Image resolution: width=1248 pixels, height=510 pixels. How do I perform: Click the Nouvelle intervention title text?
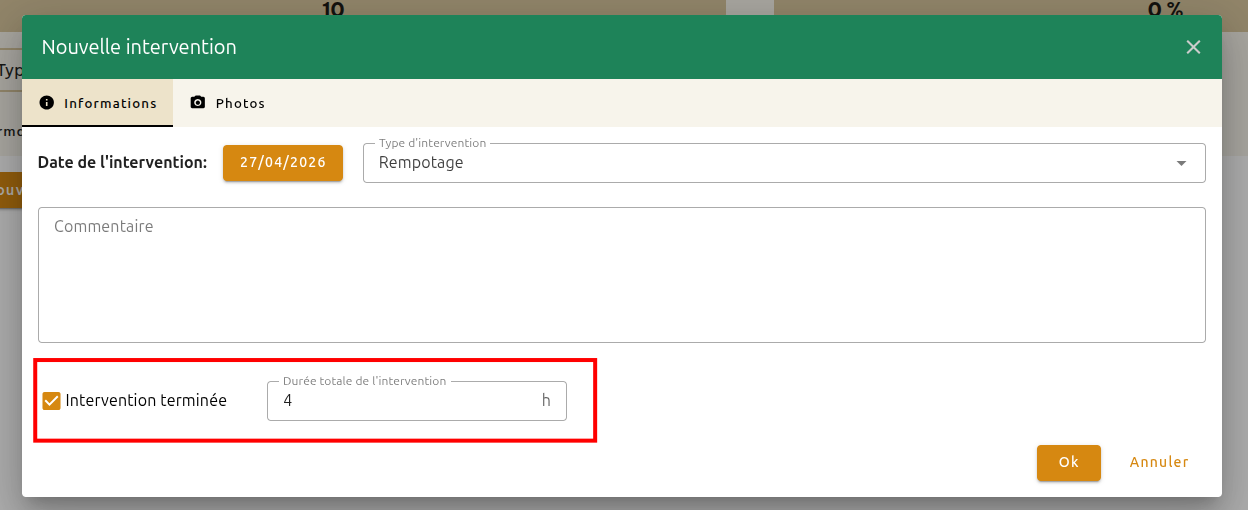tap(139, 47)
